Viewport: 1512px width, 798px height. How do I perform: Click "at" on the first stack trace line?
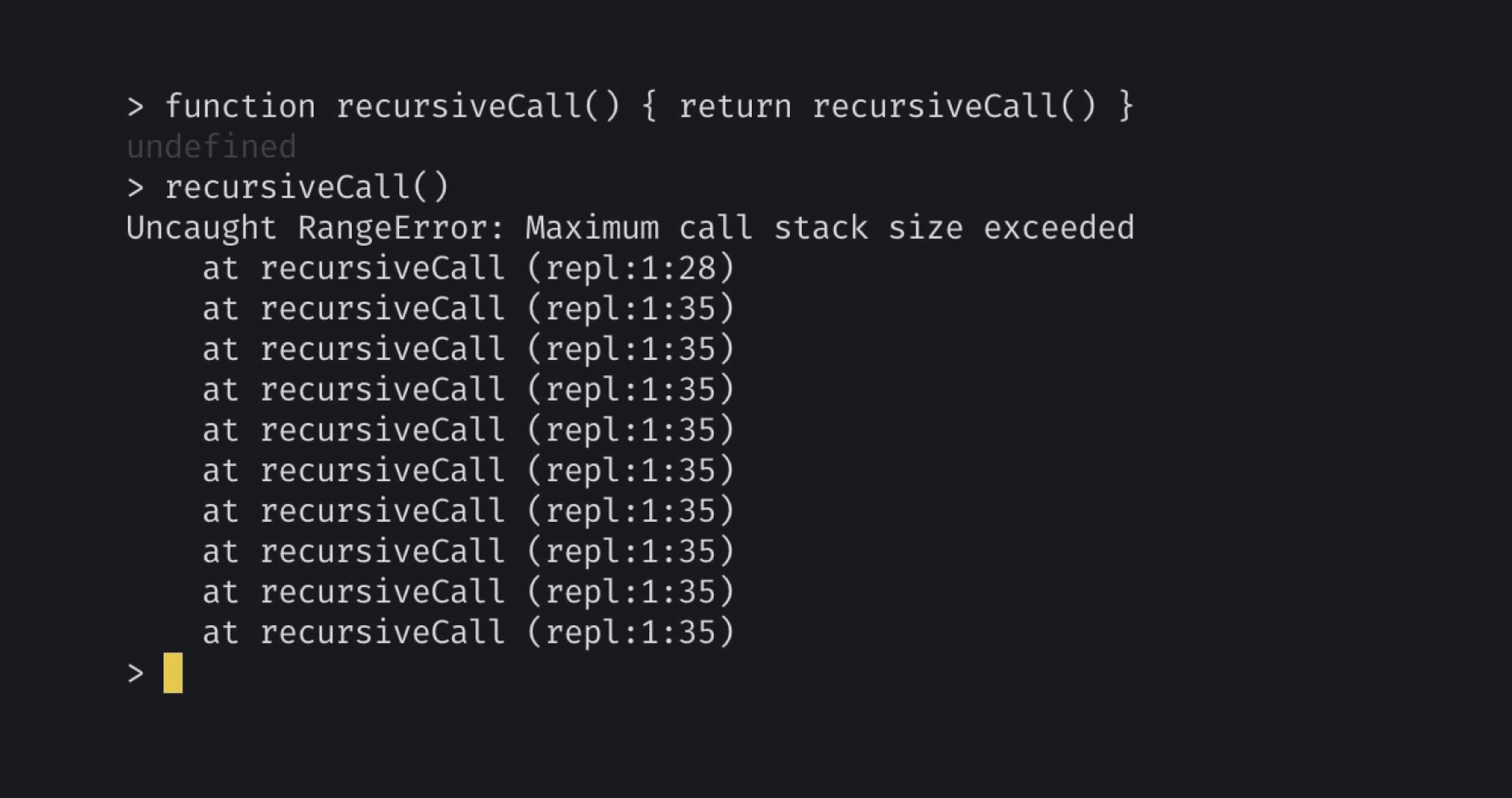pos(220,269)
